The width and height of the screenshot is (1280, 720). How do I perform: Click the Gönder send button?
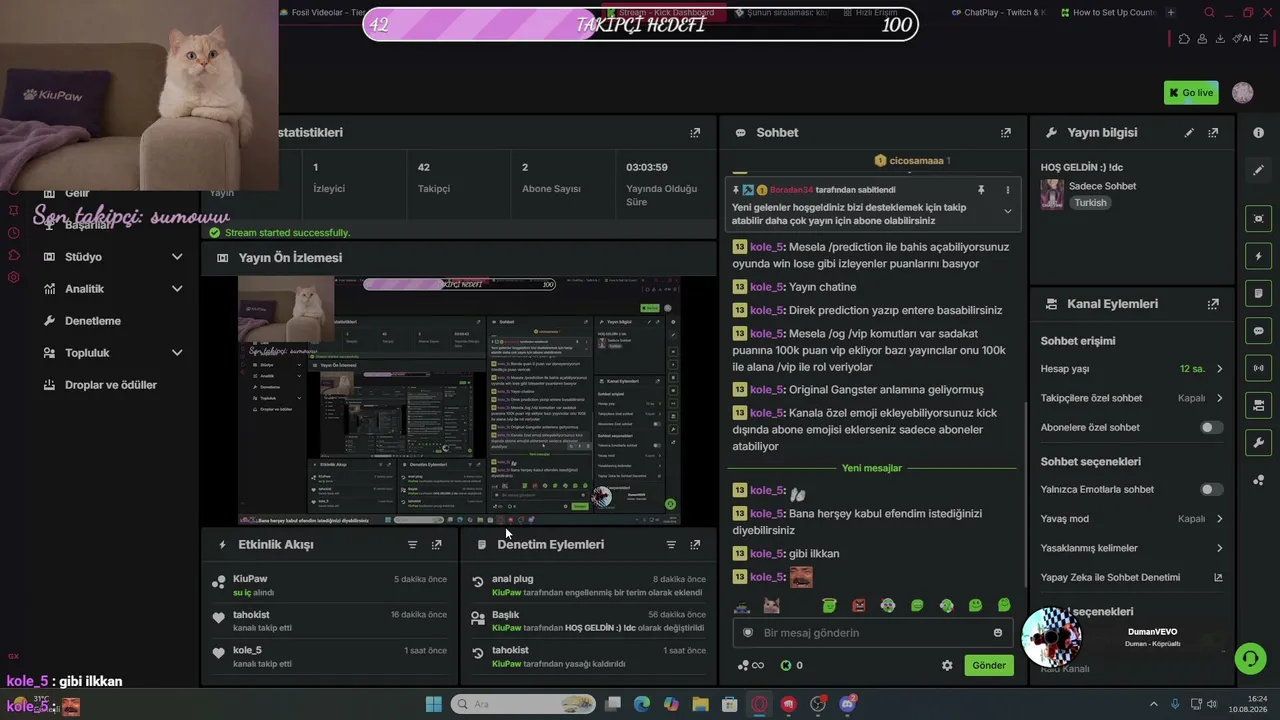[x=989, y=665]
